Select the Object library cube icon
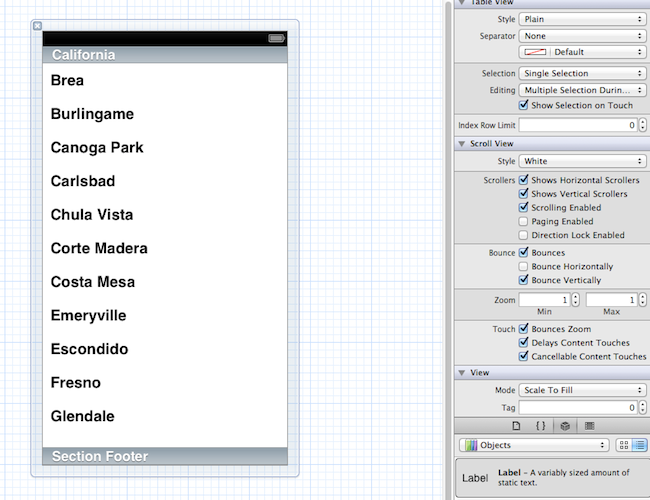Image resolution: width=650 pixels, height=500 pixels. pos(565,426)
